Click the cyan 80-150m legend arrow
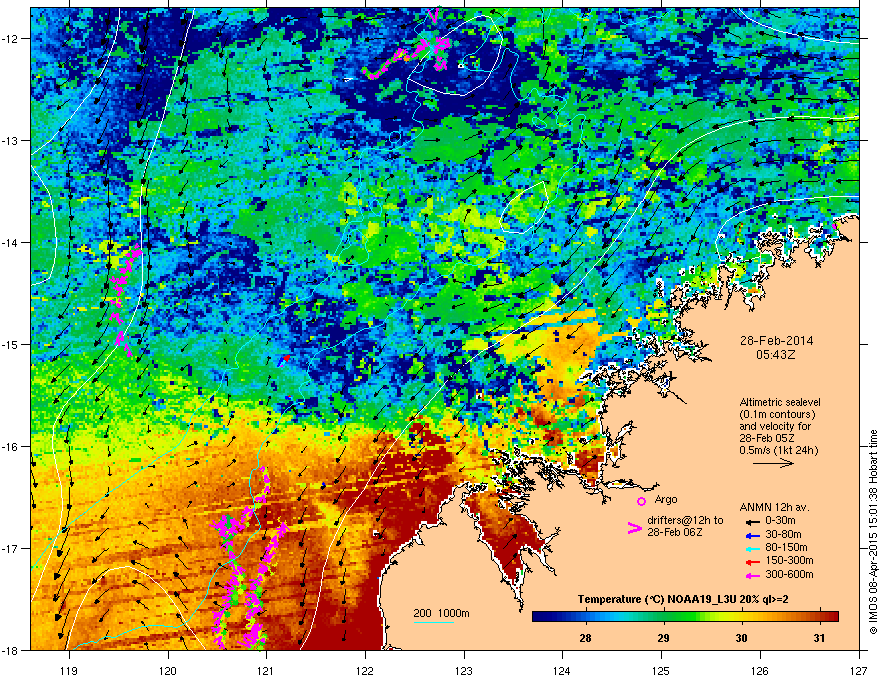 tap(751, 548)
